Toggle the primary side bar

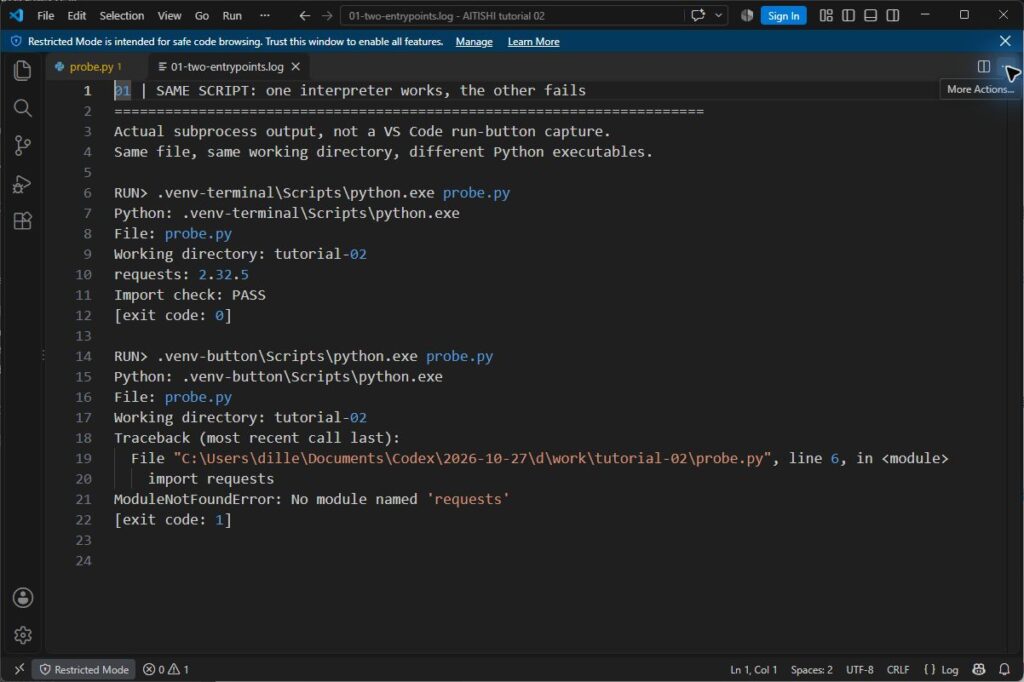[848, 15]
